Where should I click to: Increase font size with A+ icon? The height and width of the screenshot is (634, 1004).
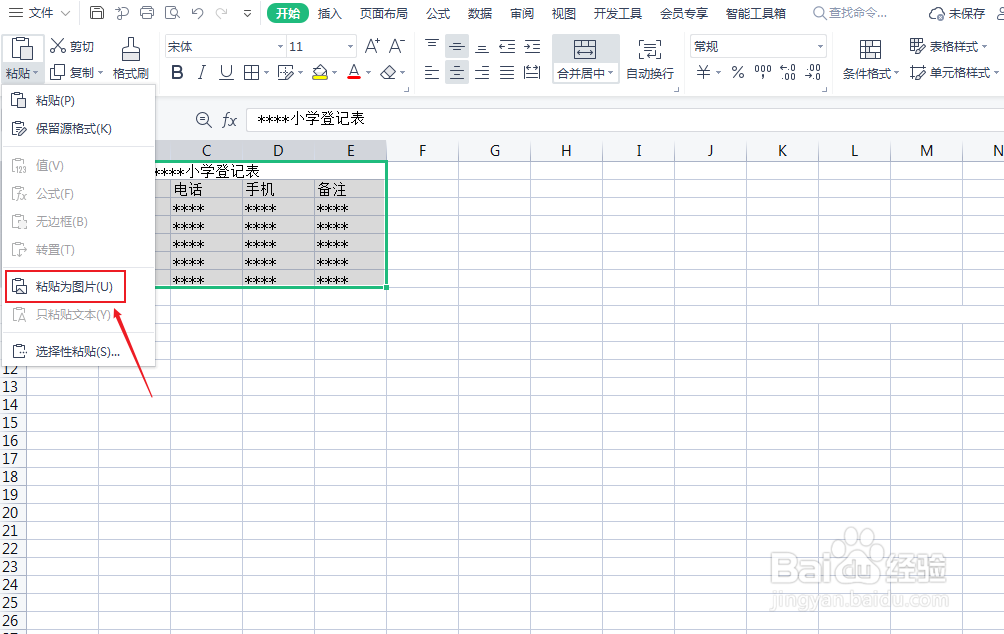[372, 46]
